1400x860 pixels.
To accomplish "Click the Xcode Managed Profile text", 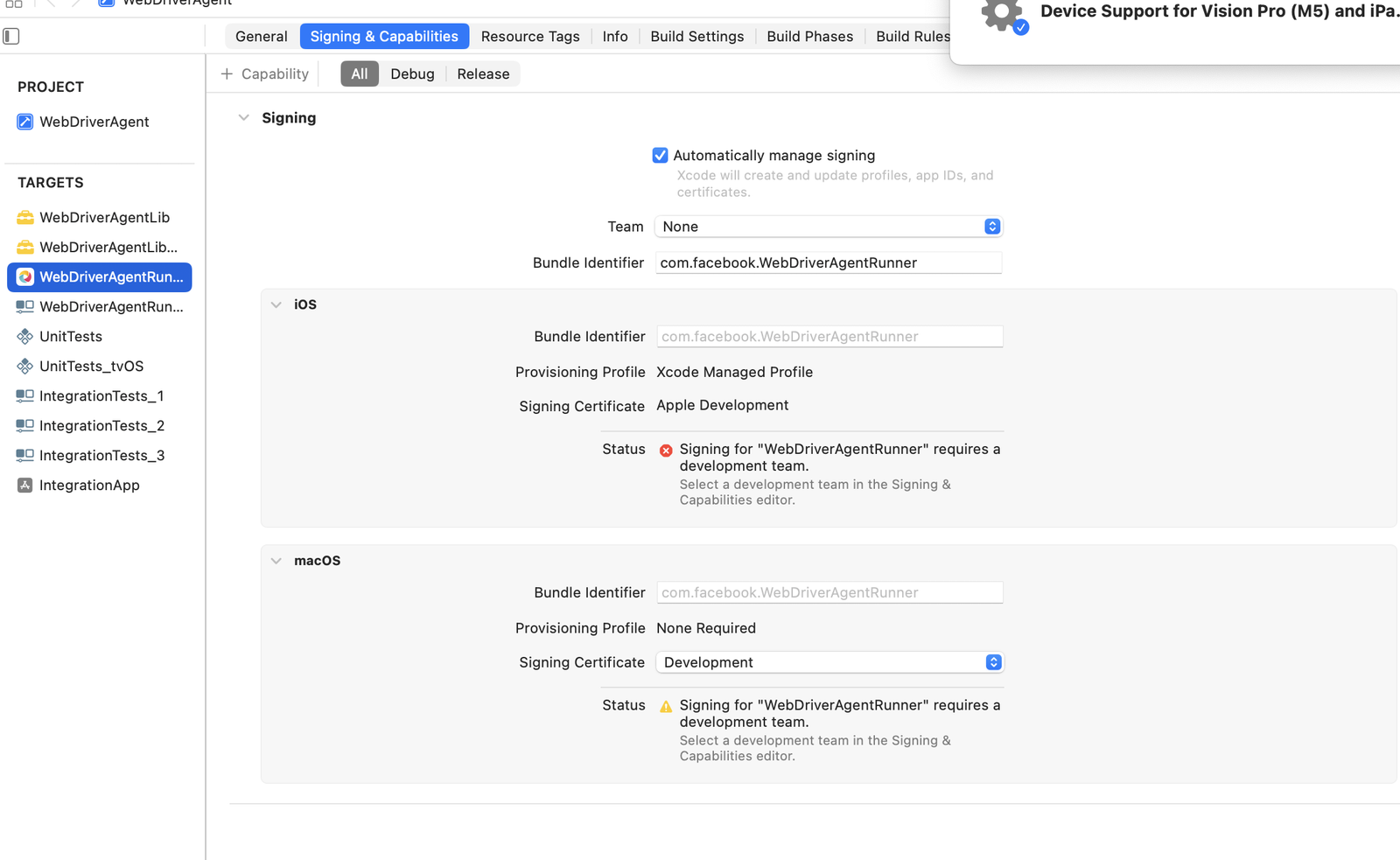I will coord(734,372).
